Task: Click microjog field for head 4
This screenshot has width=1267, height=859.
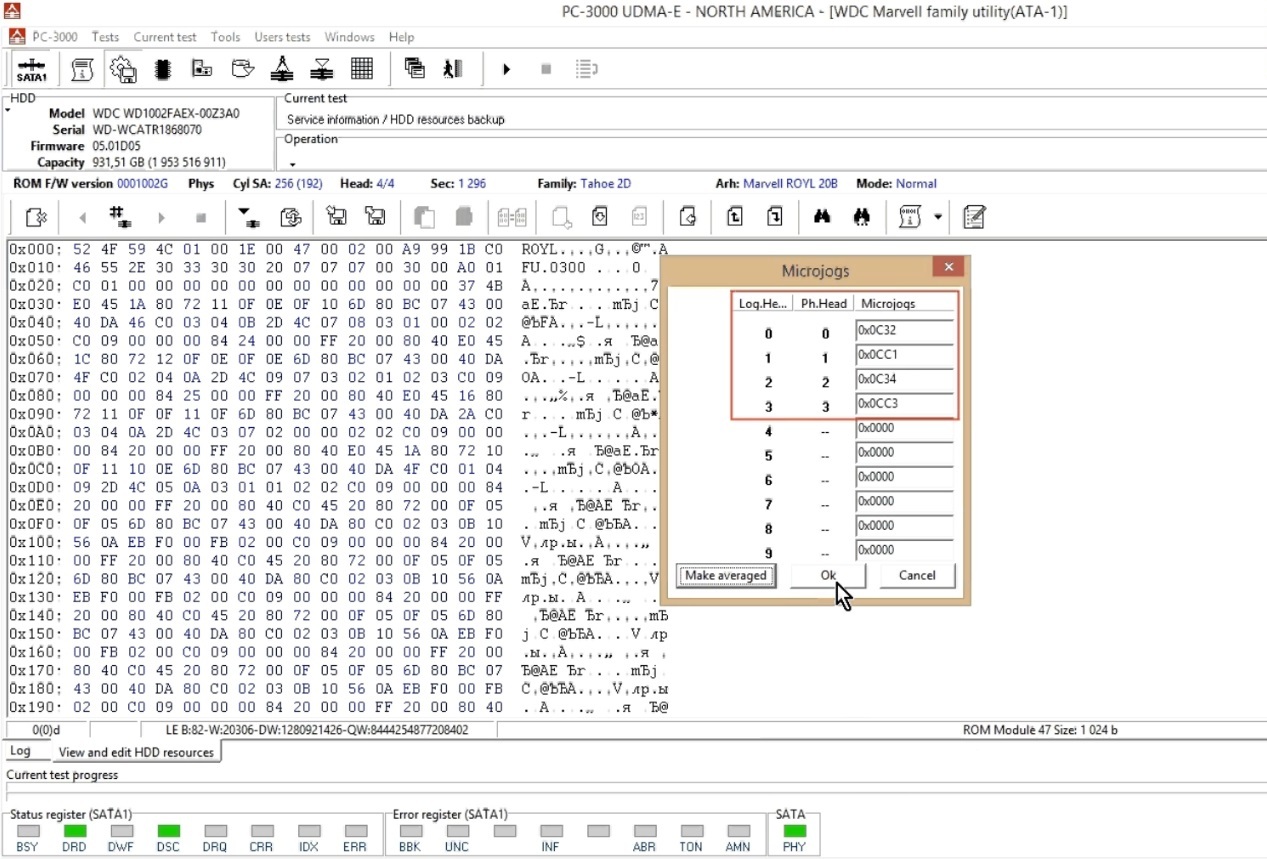Action: click(x=904, y=429)
